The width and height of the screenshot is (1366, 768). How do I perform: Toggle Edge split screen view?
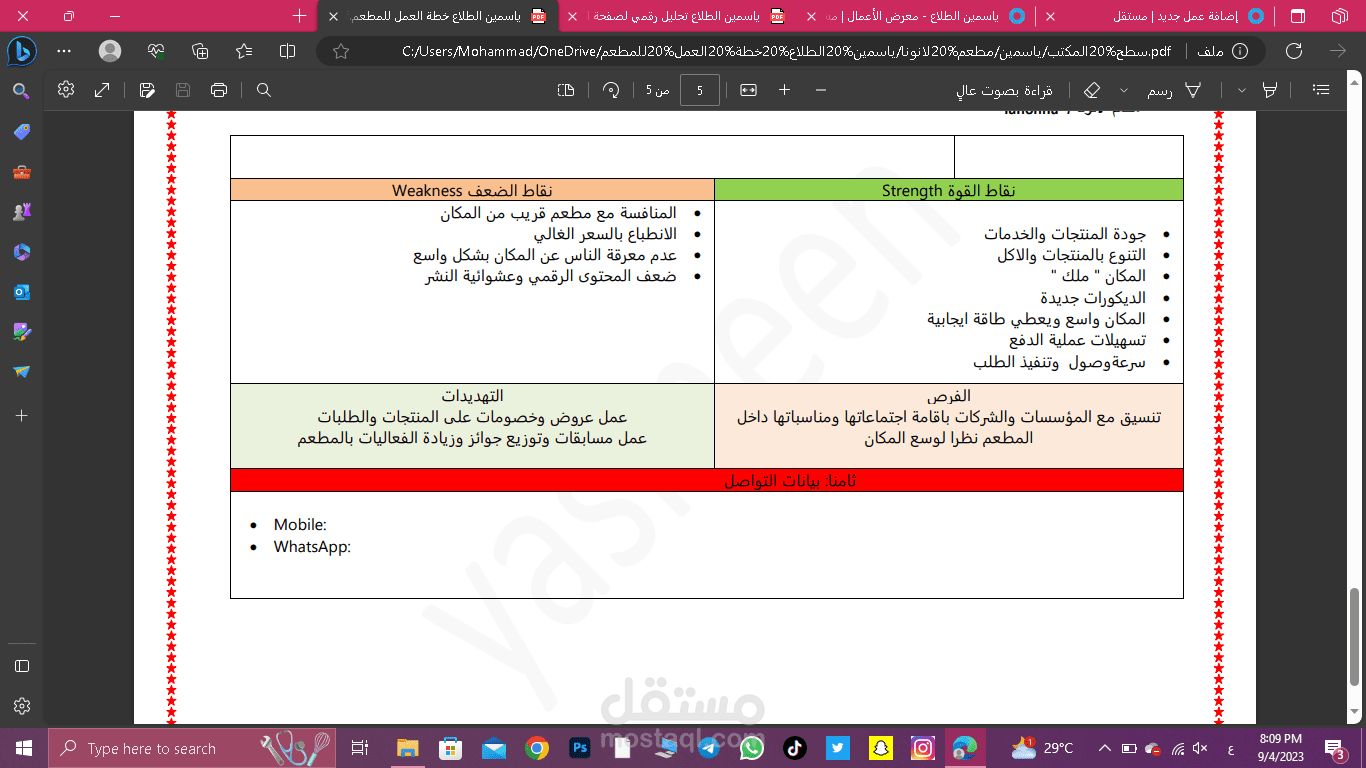[x=288, y=51]
